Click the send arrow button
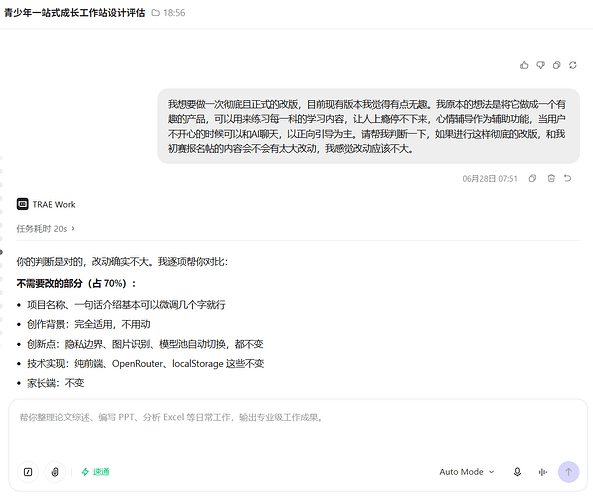This screenshot has height=500, width=593. [568, 472]
